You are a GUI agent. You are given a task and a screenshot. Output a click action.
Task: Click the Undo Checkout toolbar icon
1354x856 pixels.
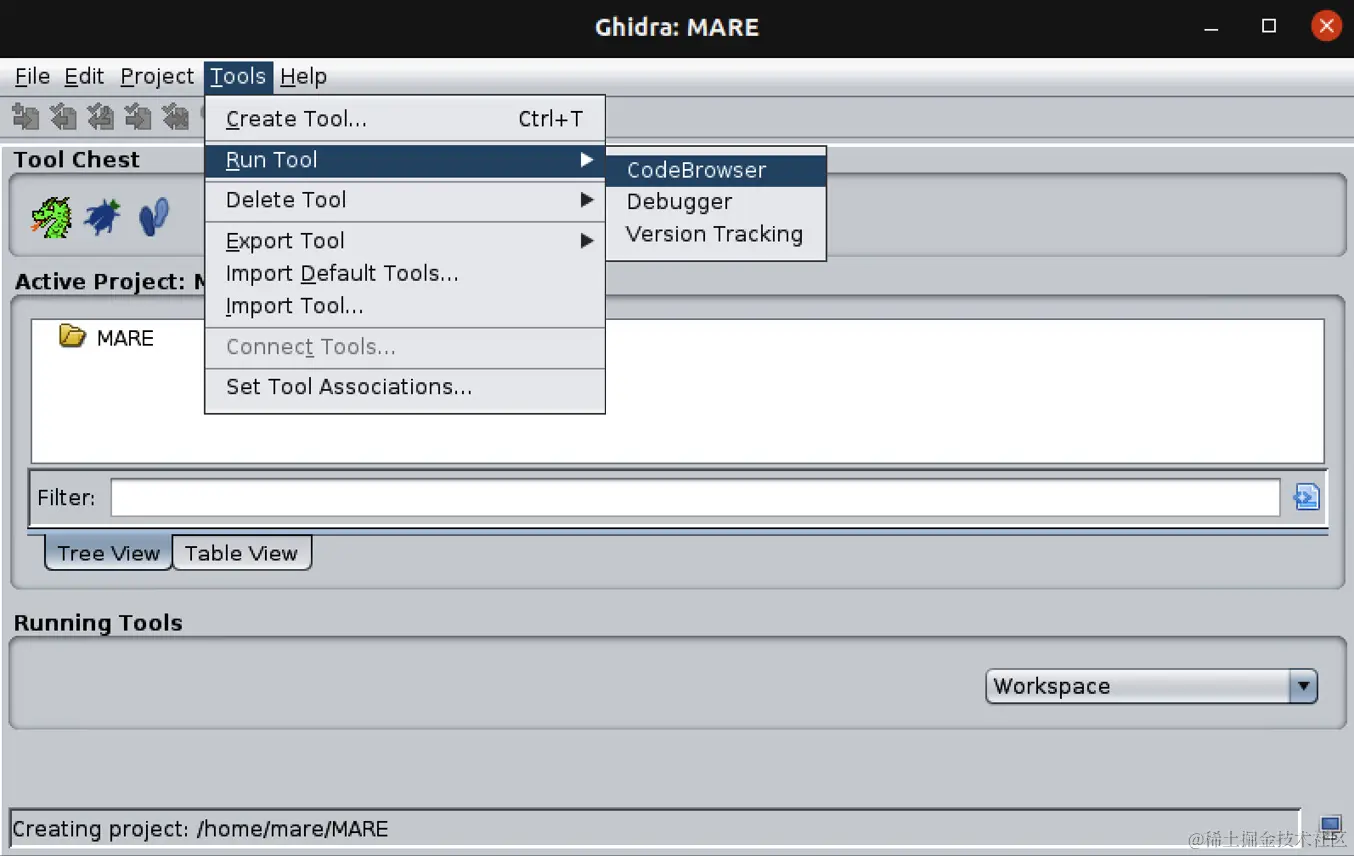tap(175, 116)
